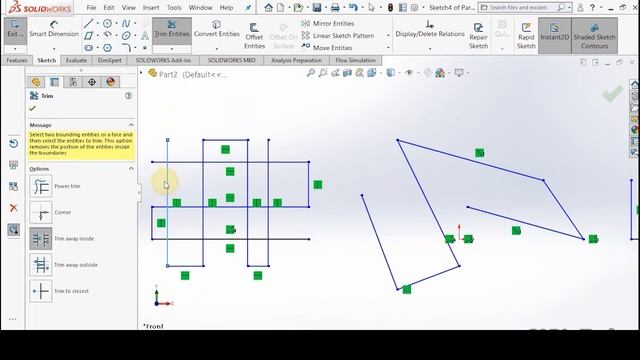
Task: Open Trim help question mark
Action: (128, 96)
